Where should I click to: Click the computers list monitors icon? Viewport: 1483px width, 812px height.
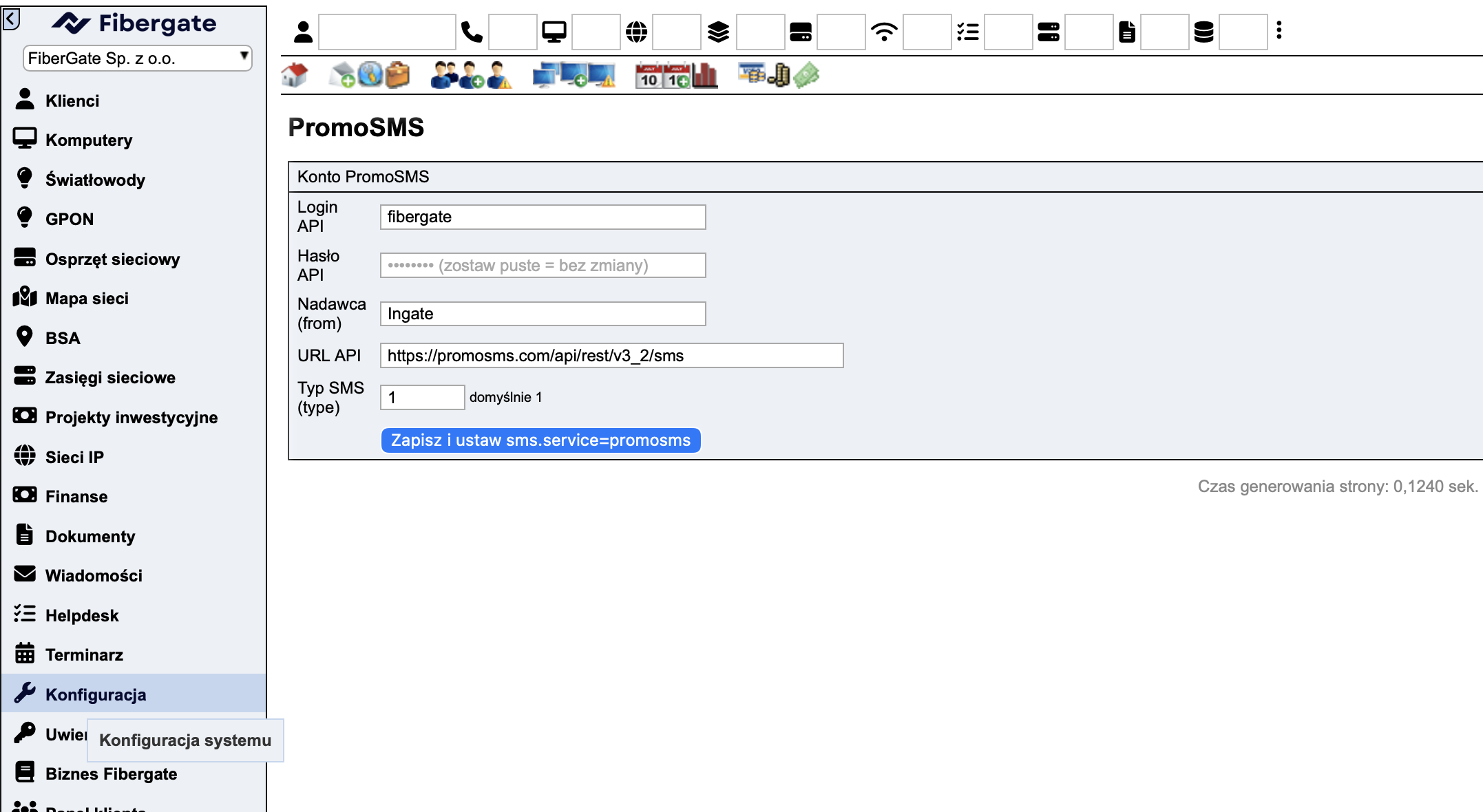point(546,75)
